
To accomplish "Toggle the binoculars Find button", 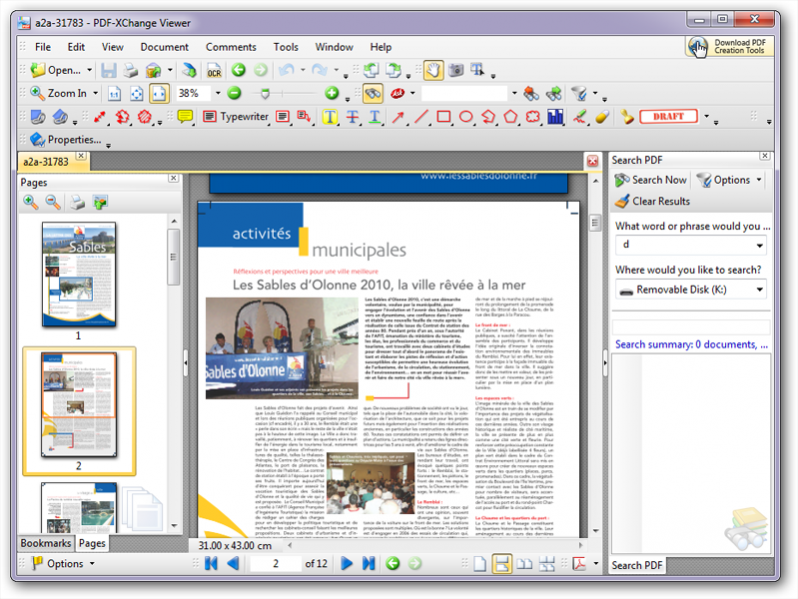I will pos(372,93).
